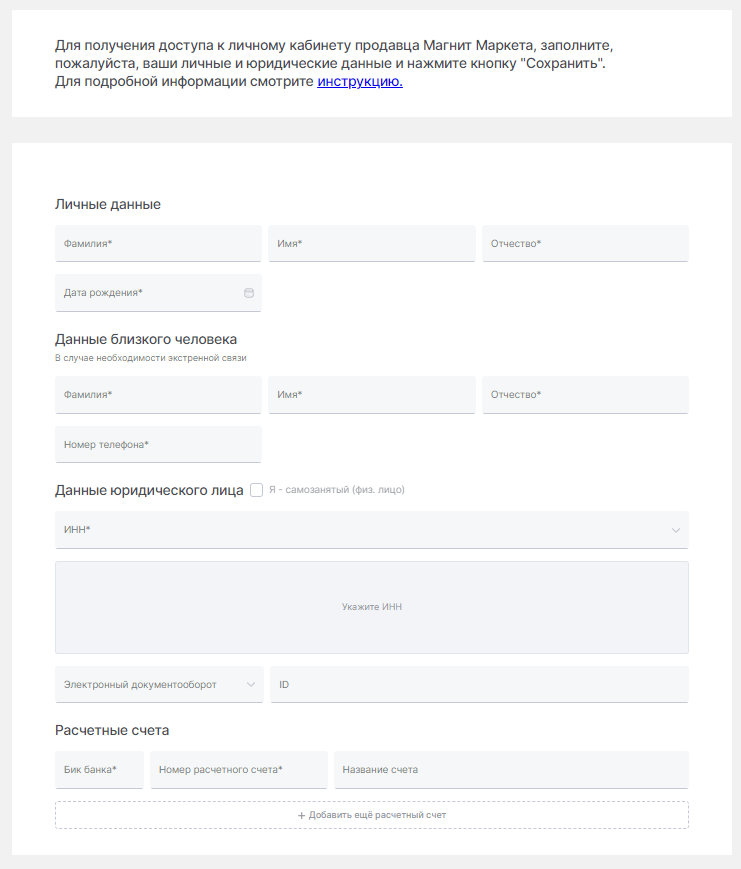Open the Электронный документооборот dropdown
741x869 pixels.
tap(158, 684)
